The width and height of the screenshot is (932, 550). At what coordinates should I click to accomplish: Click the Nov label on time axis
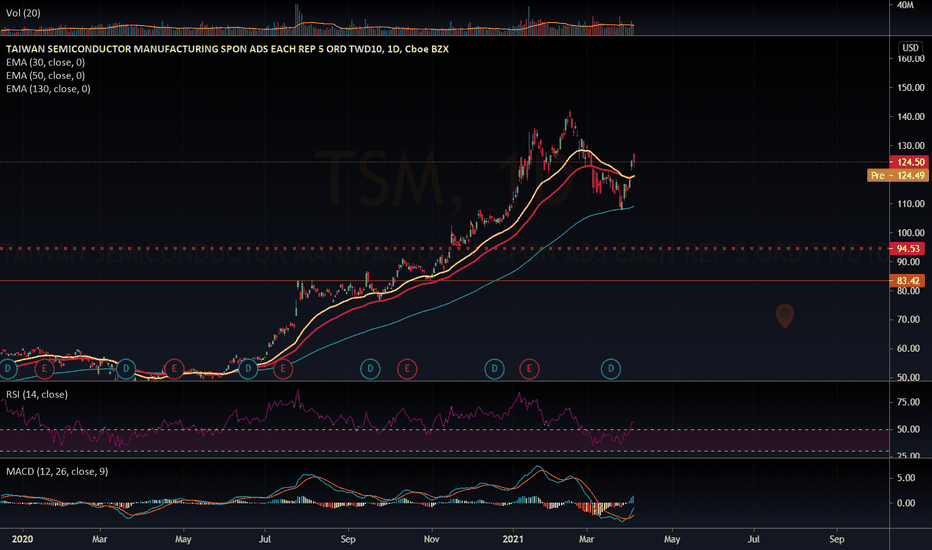pyautogui.click(x=432, y=539)
